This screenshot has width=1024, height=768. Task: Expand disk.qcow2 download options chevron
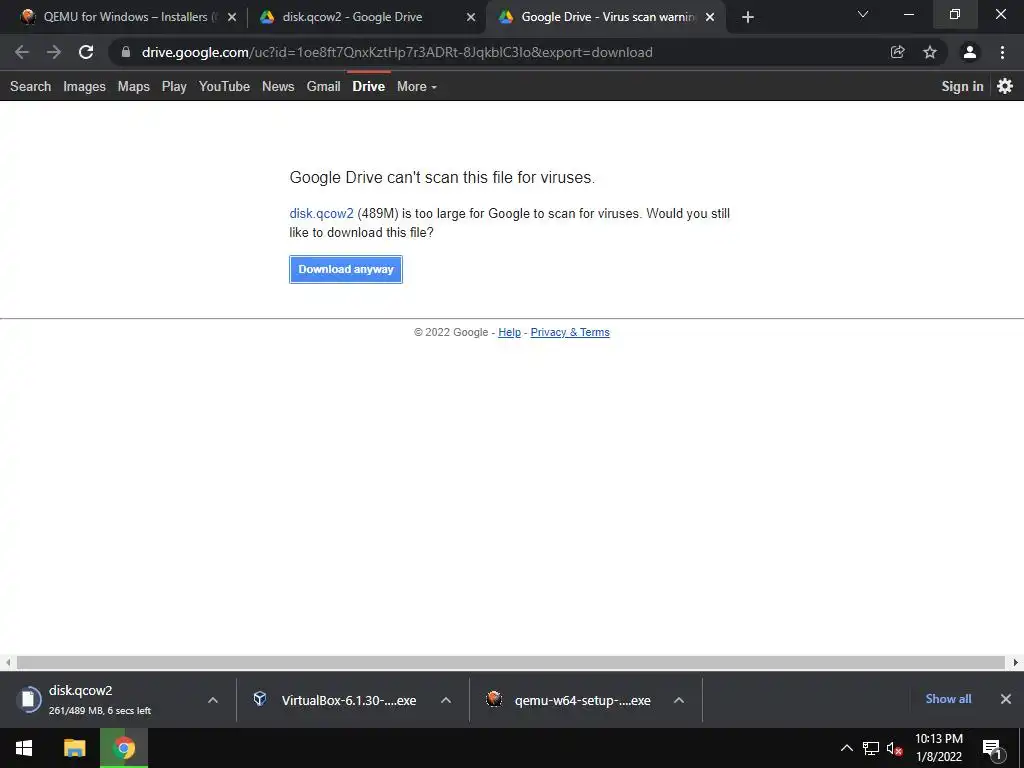point(213,700)
